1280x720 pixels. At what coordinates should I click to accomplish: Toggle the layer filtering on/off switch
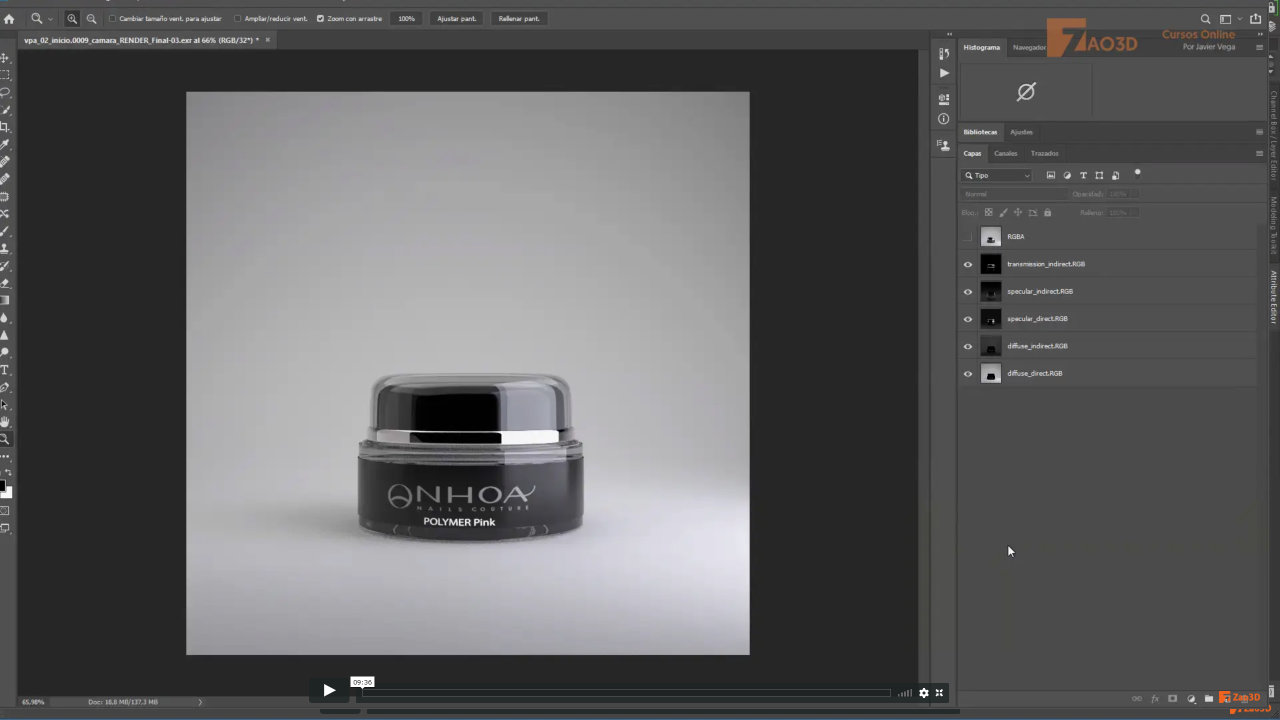click(1137, 173)
